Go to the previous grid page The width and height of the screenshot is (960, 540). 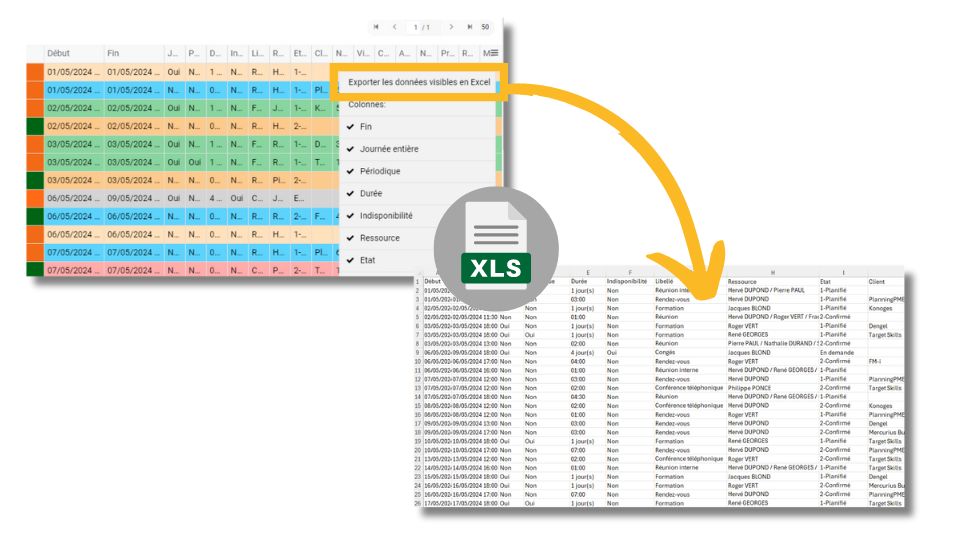pos(394,27)
